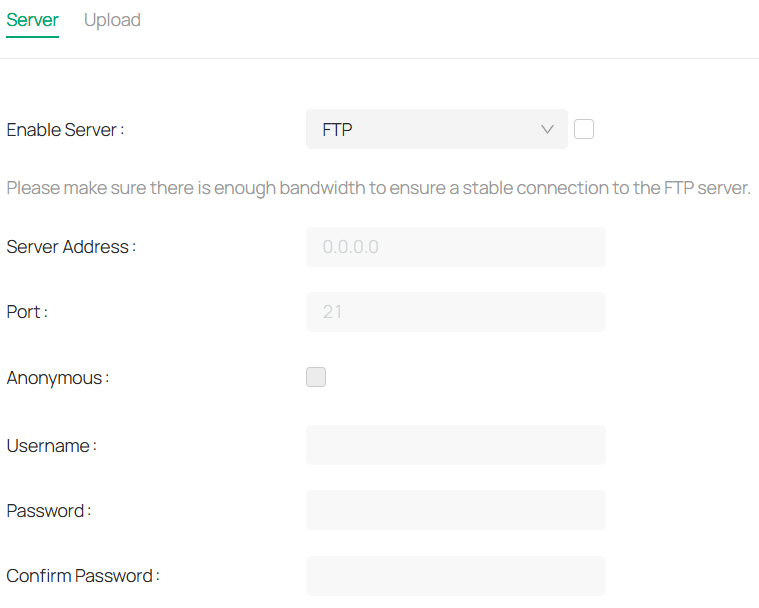The width and height of the screenshot is (759, 608).
Task: Tick the checkbox next to the FTP dropdown
Action: pyautogui.click(x=584, y=129)
